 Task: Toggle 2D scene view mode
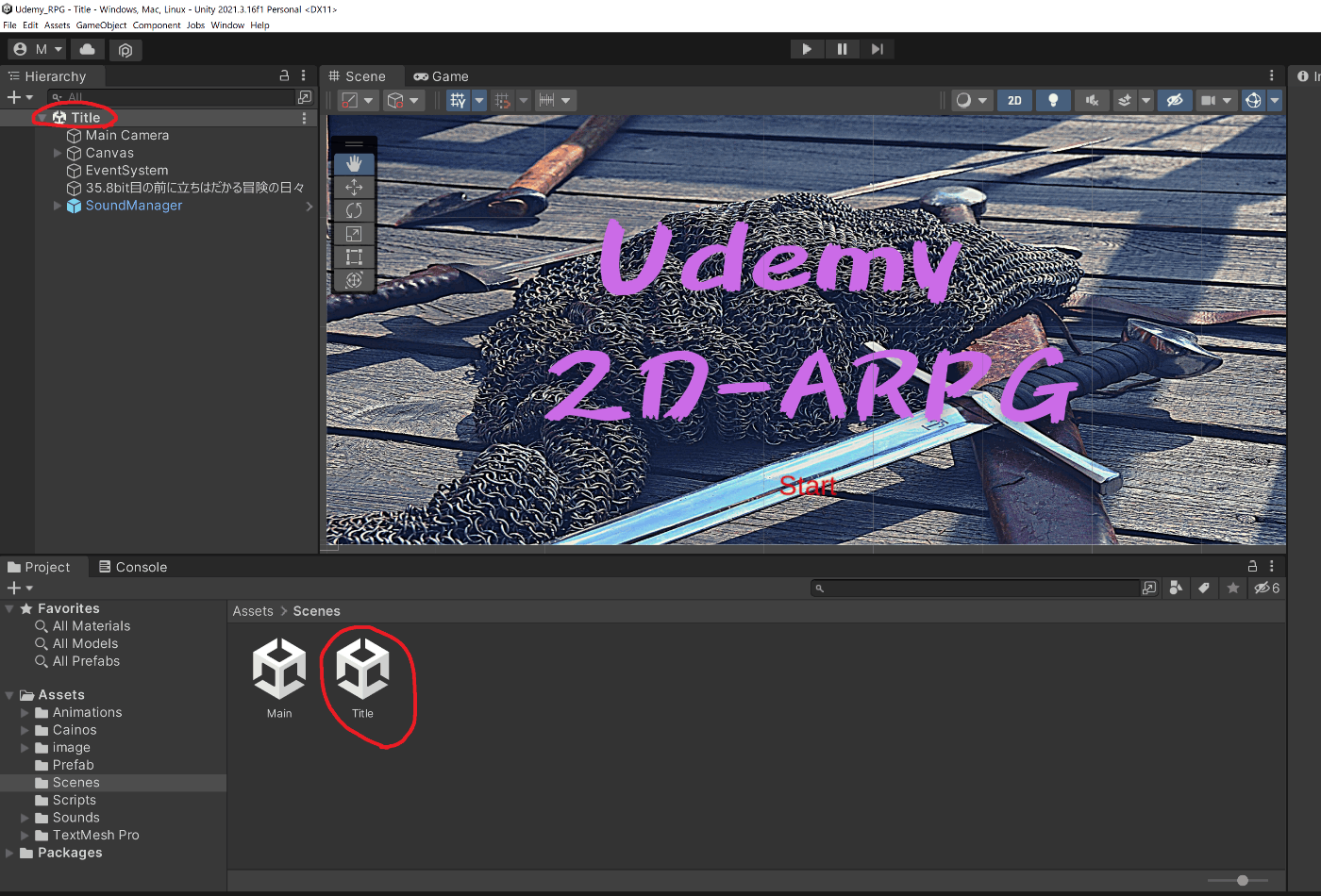[1014, 100]
